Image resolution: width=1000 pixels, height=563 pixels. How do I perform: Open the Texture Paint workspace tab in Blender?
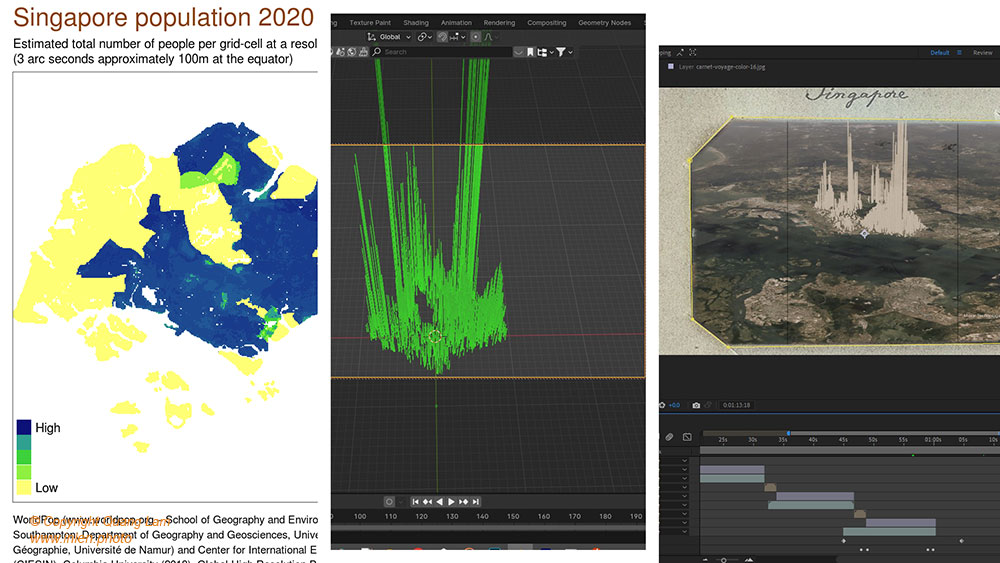370,22
